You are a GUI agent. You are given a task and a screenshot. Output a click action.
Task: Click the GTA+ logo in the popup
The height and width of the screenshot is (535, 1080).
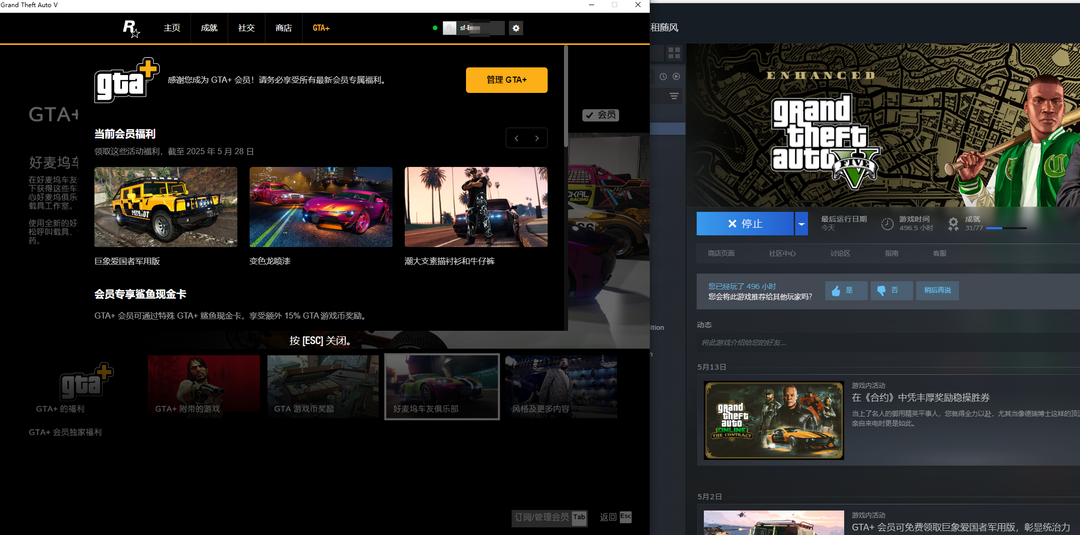click(127, 80)
